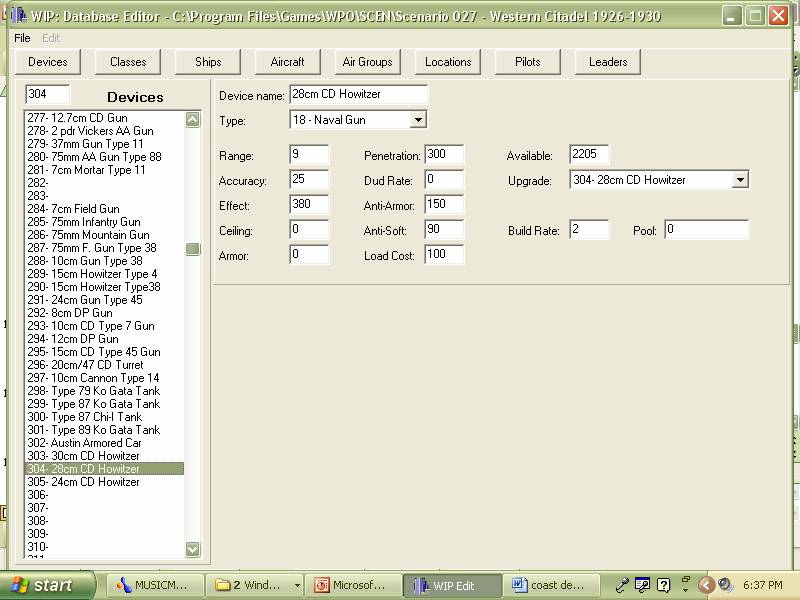Open the Air Groups section
800x600 pixels.
[368, 62]
